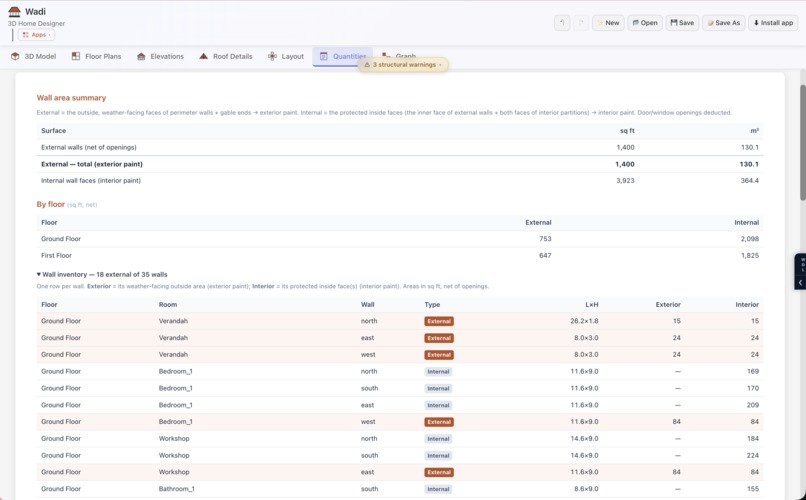The image size is (806, 500).
Task: Click the 364.4 m² value
Action: tap(749, 180)
